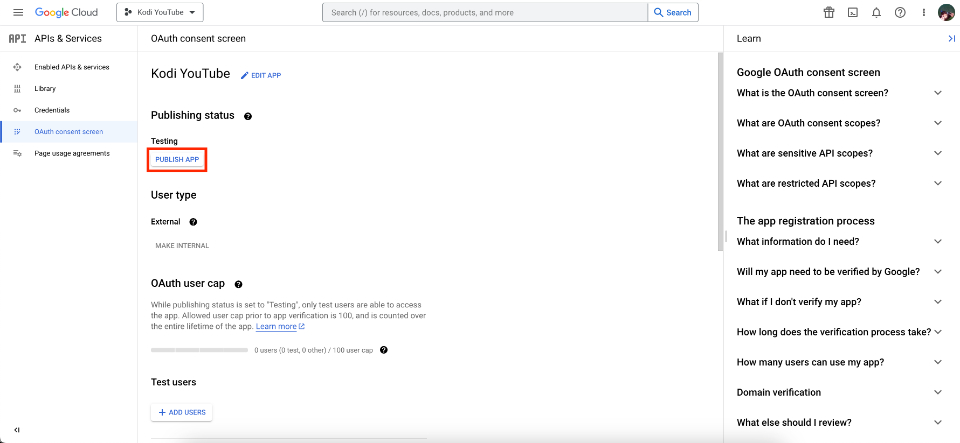Click EDIT APP next to Kodi YouTube
Viewport: 960px width, 443px height.
click(261, 75)
